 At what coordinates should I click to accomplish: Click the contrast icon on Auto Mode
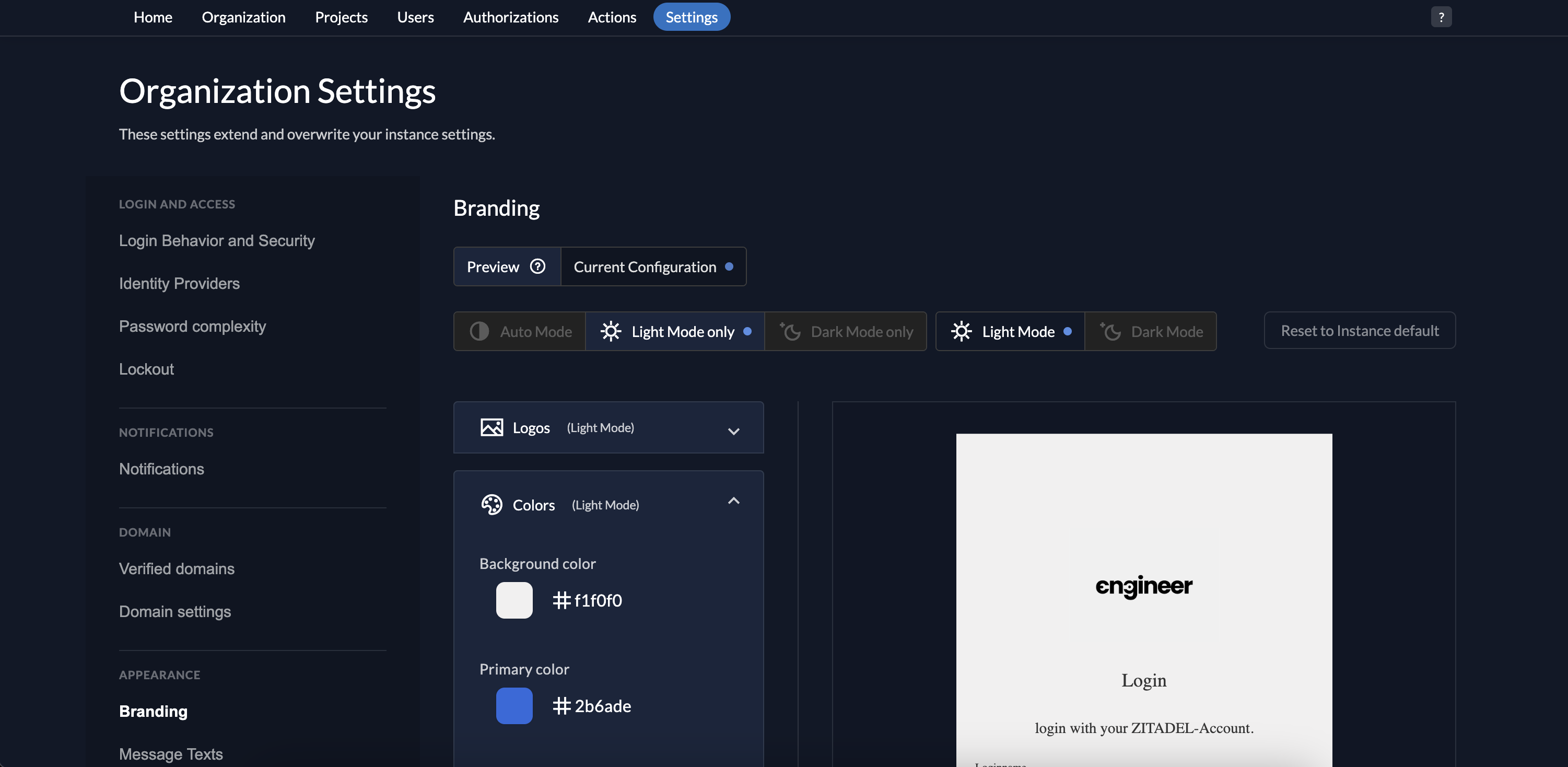point(479,331)
